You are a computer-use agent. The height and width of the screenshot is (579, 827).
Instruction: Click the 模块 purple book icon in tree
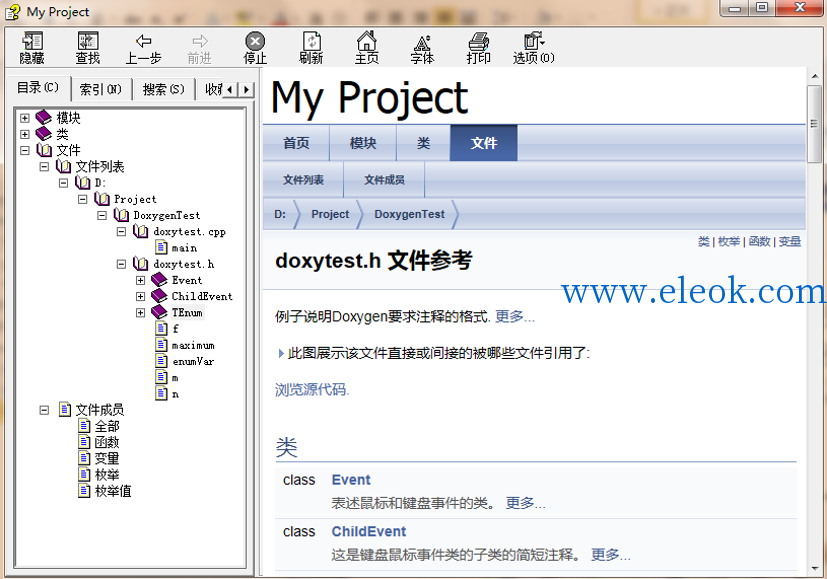click(44, 118)
